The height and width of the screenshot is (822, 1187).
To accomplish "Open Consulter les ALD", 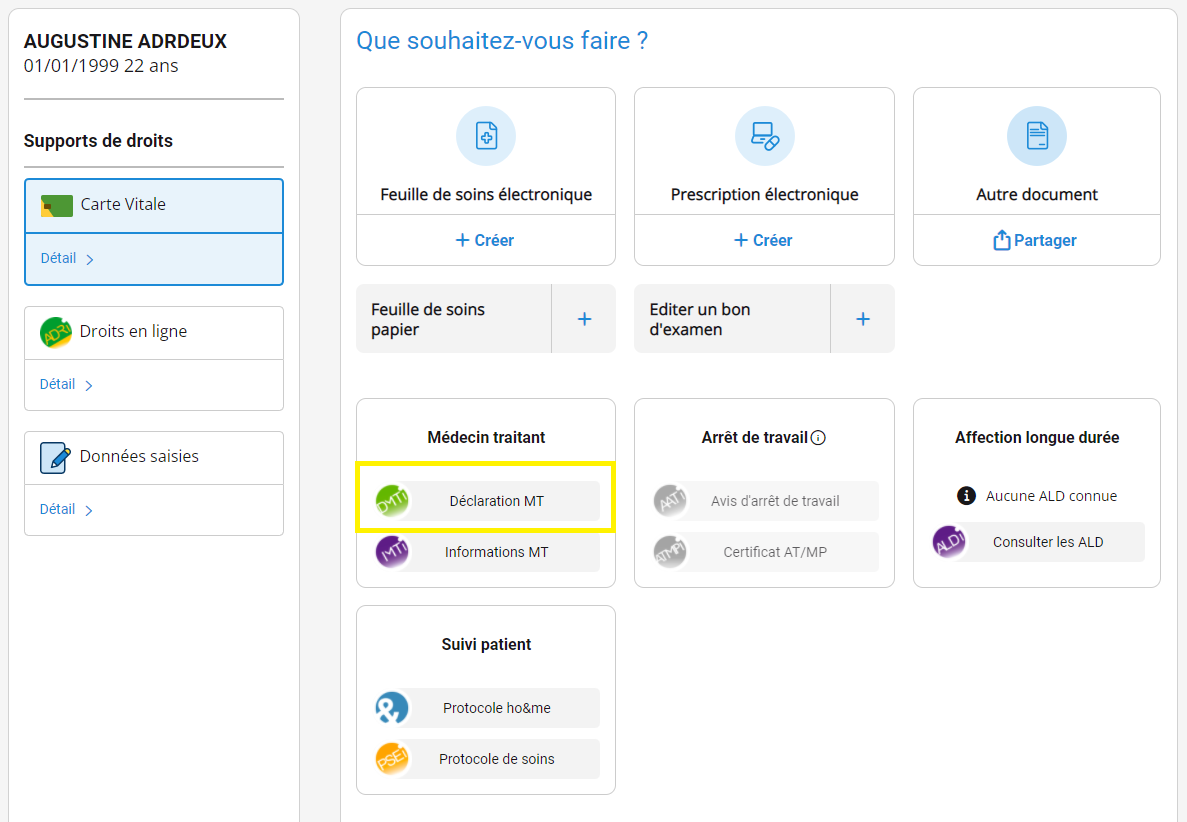I will pos(1047,542).
